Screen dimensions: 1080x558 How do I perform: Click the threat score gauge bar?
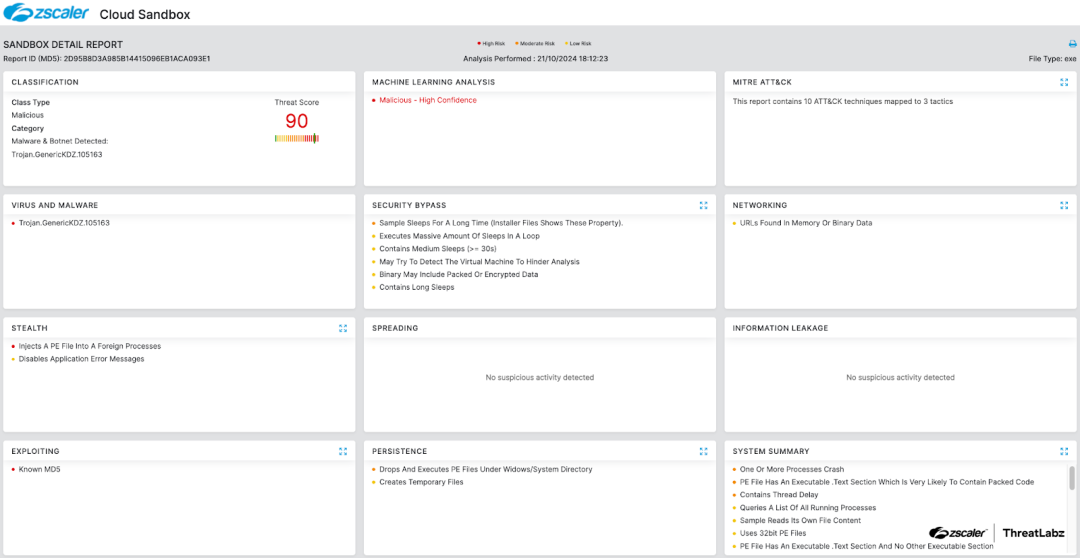tap(297, 139)
